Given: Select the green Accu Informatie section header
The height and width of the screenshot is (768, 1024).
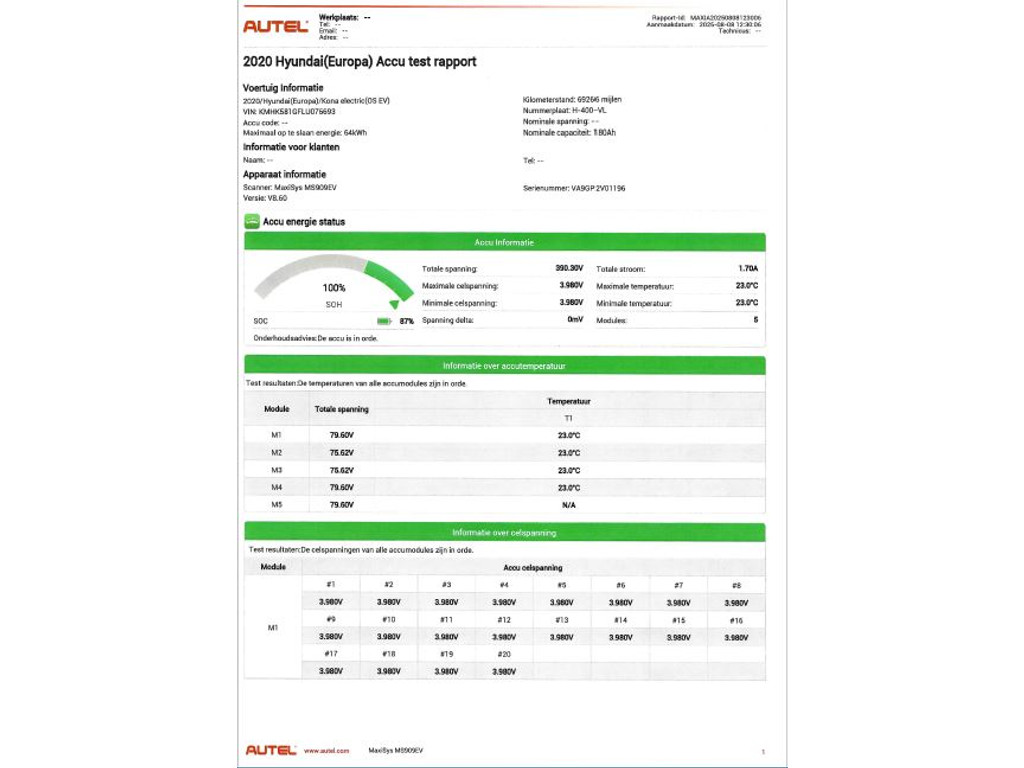Looking at the screenshot, I should [504, 242].
